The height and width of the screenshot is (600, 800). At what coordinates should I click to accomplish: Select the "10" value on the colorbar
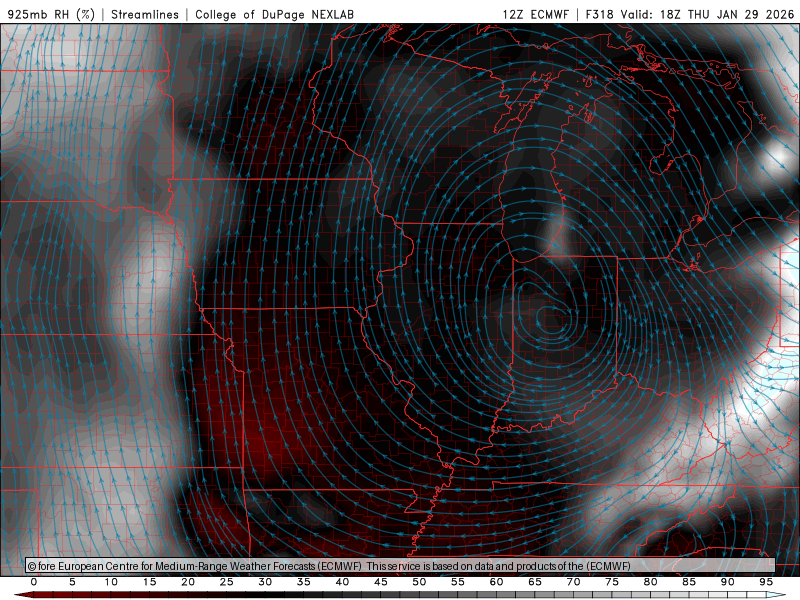[111, 582]
